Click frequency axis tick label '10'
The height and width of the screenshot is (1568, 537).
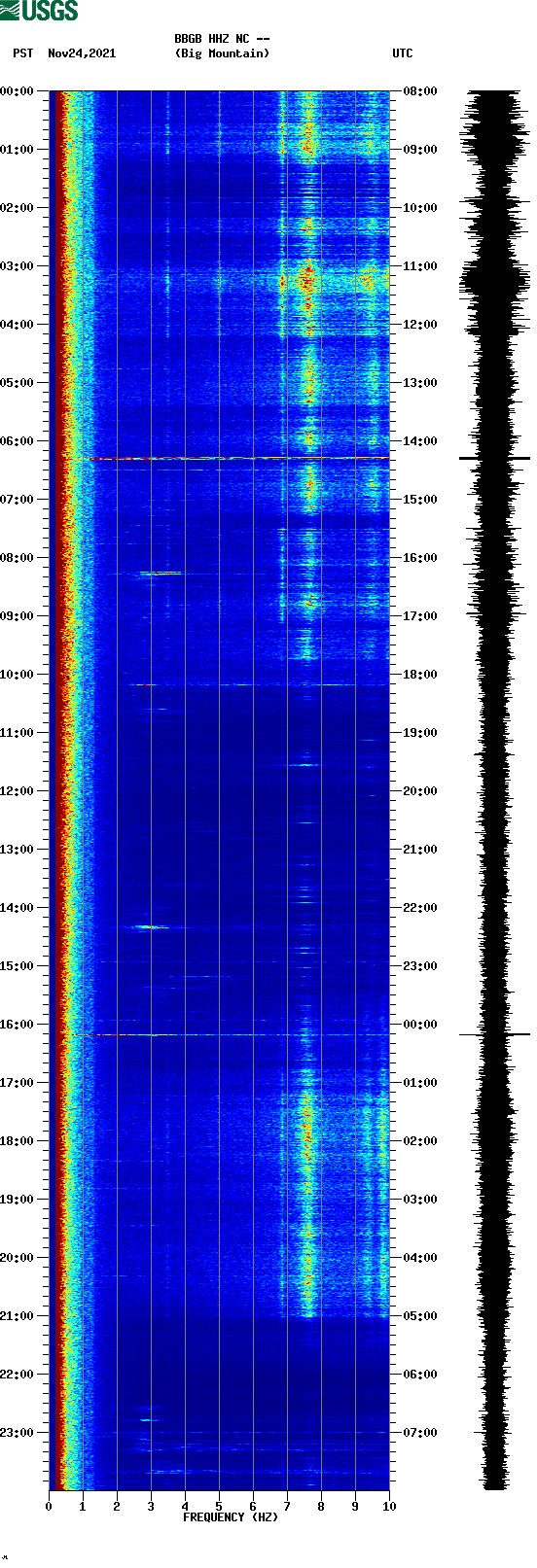(x=389, y=1507)
